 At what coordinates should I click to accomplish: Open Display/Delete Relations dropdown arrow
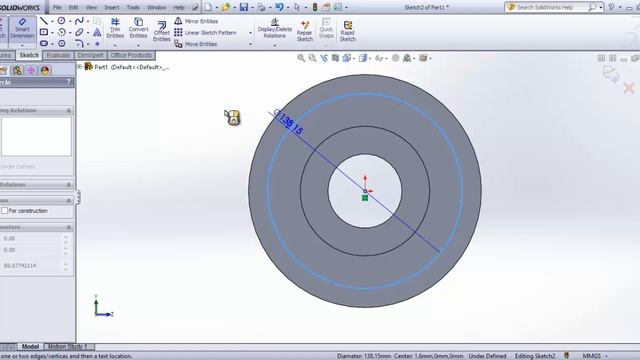pyautogui.click(x=275, y=45)
